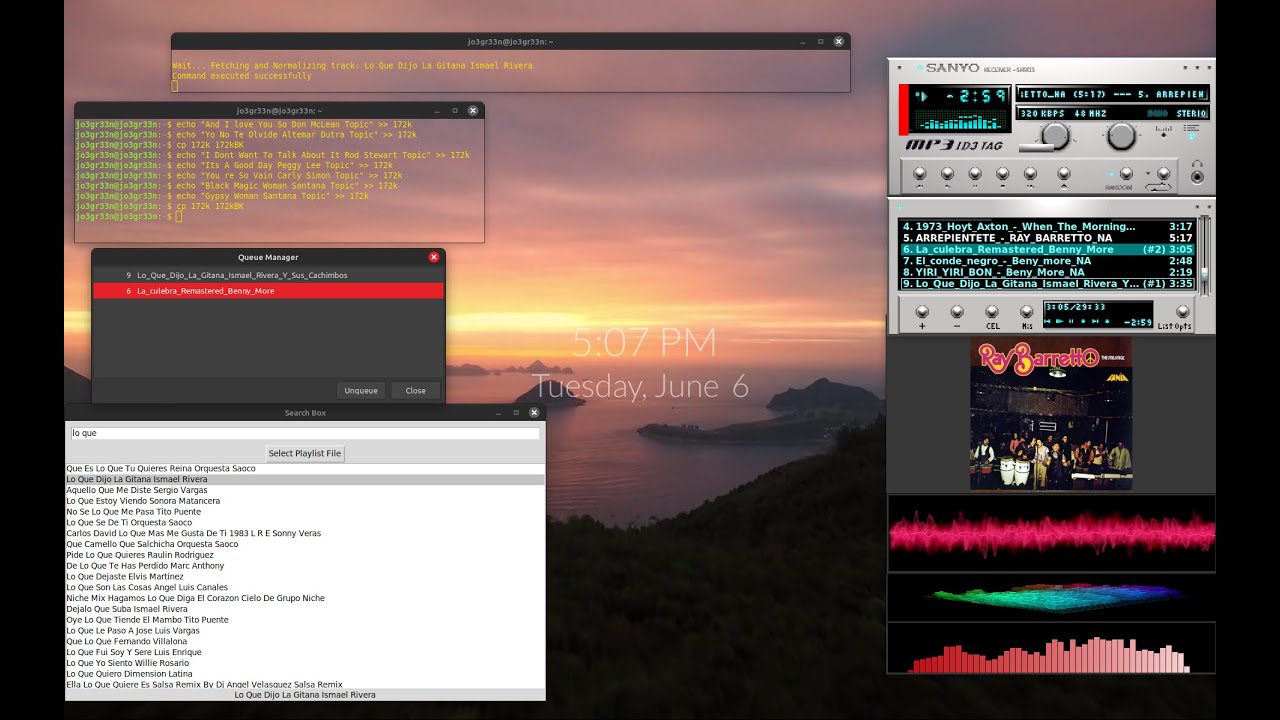The image size is (1280, 720).
Task: Adjust the volume dial knob
Action: pyautogui.click(x=1056, y=135)
